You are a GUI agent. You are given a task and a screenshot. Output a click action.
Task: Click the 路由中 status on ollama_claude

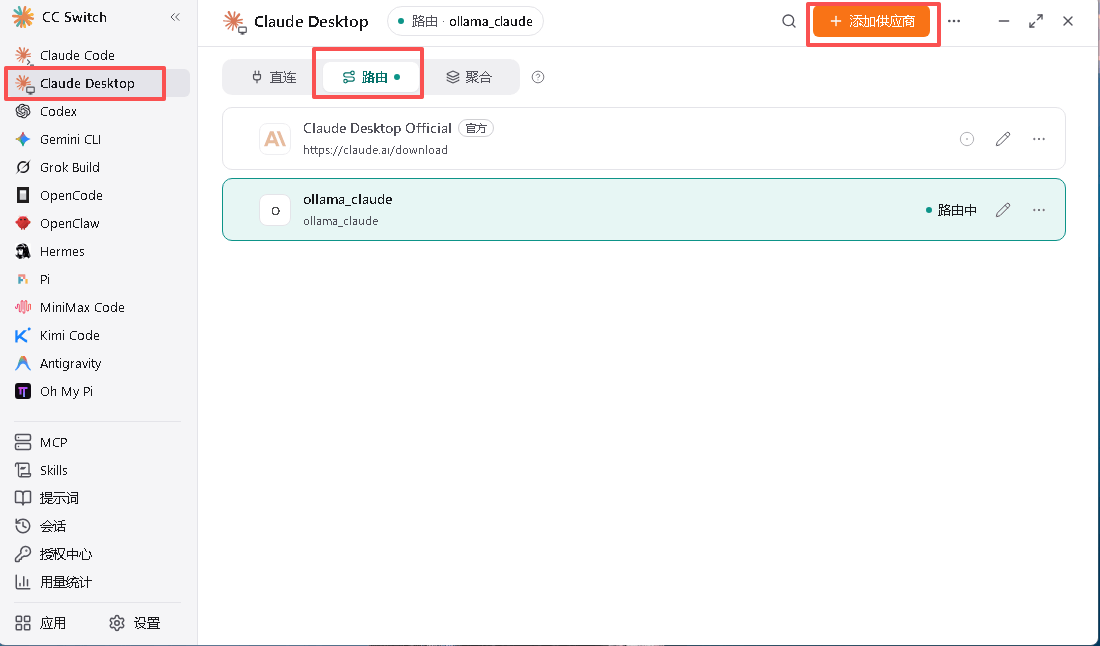(951, 210)
